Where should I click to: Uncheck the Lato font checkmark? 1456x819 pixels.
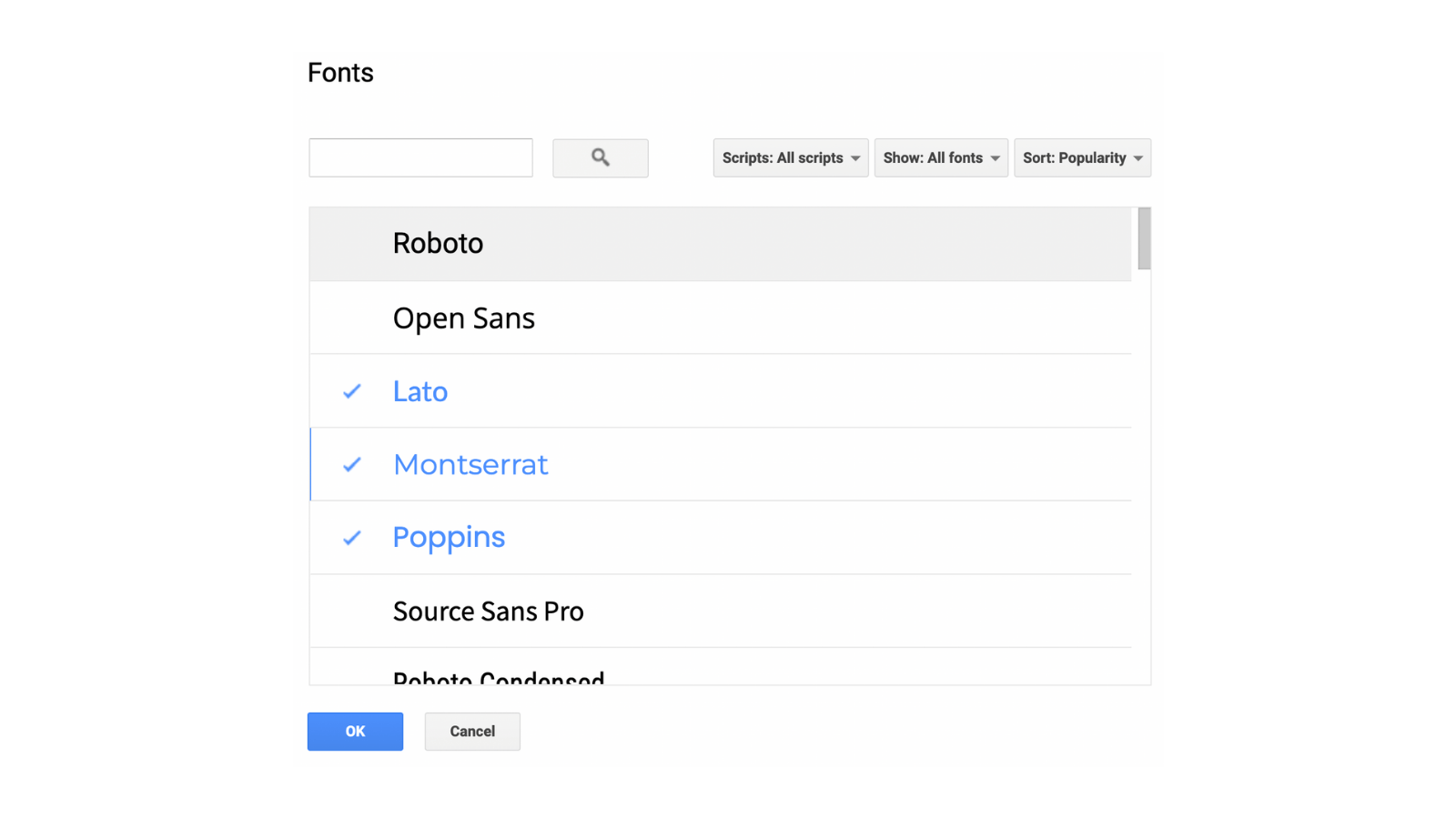pyautogui.click(x=352, y=391)
